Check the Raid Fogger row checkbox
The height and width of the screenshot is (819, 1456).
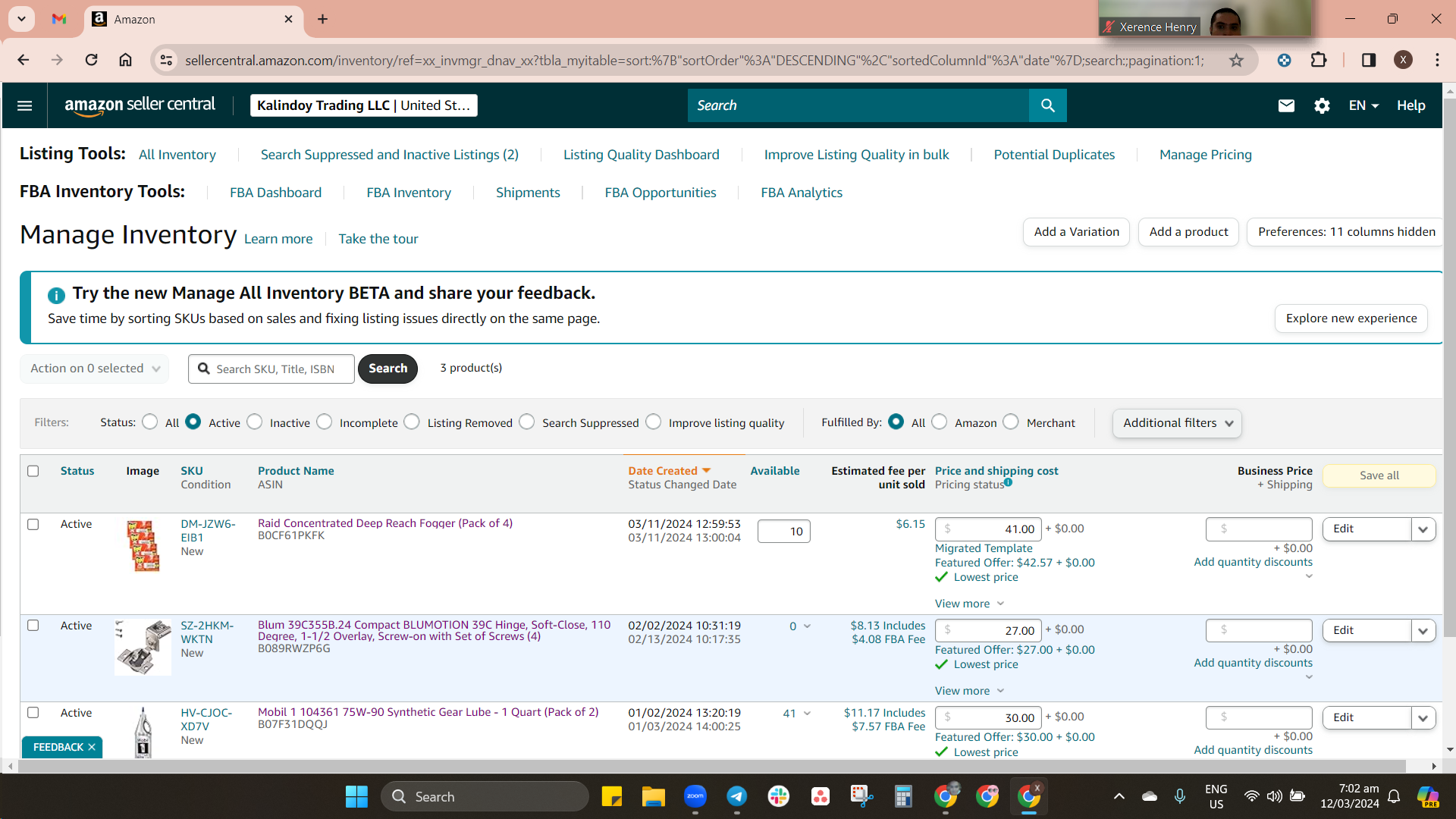(x=33, y=524)
